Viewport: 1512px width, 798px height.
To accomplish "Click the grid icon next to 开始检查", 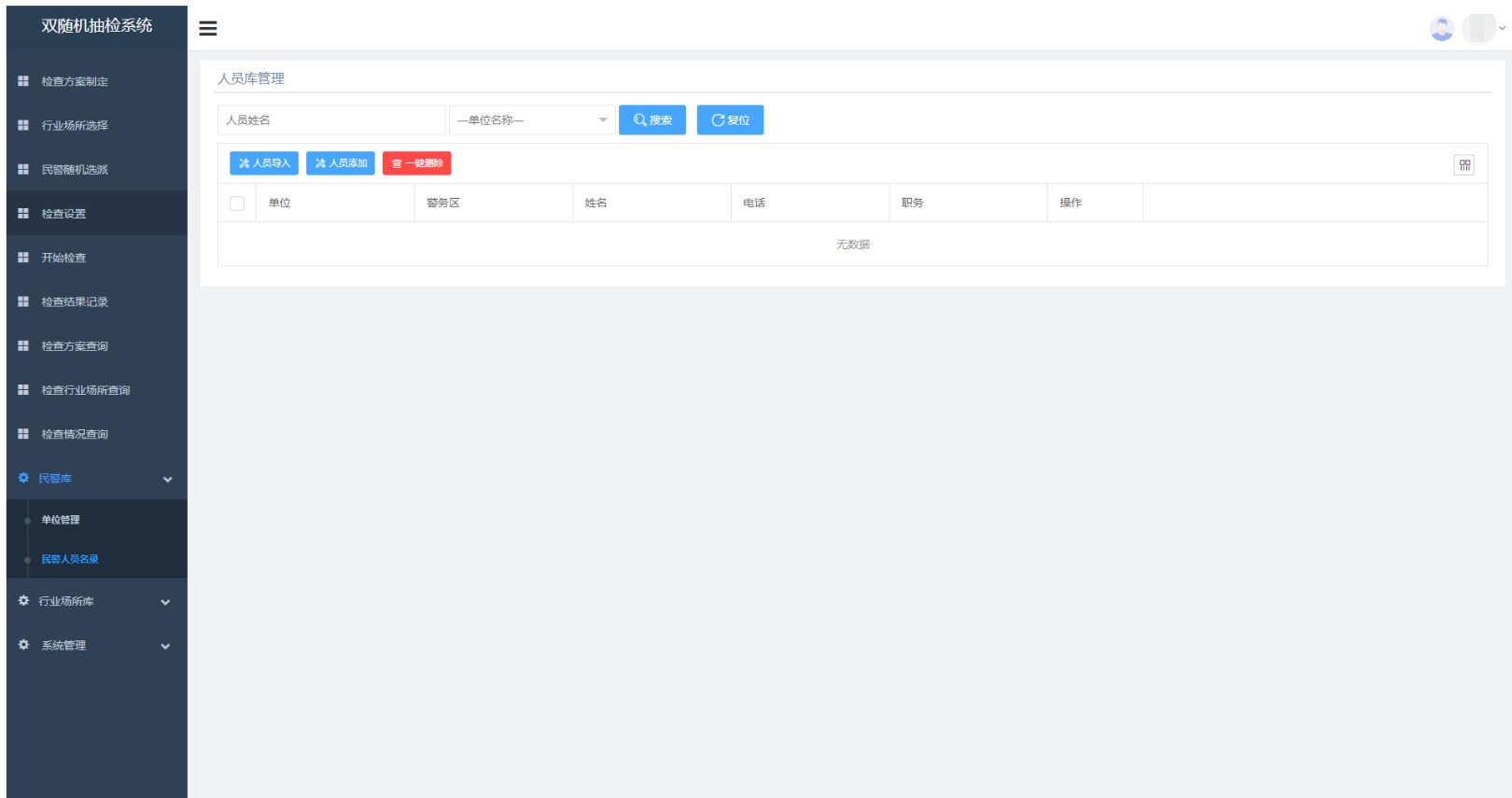I will pyautogui.click(x=23, y=258).
